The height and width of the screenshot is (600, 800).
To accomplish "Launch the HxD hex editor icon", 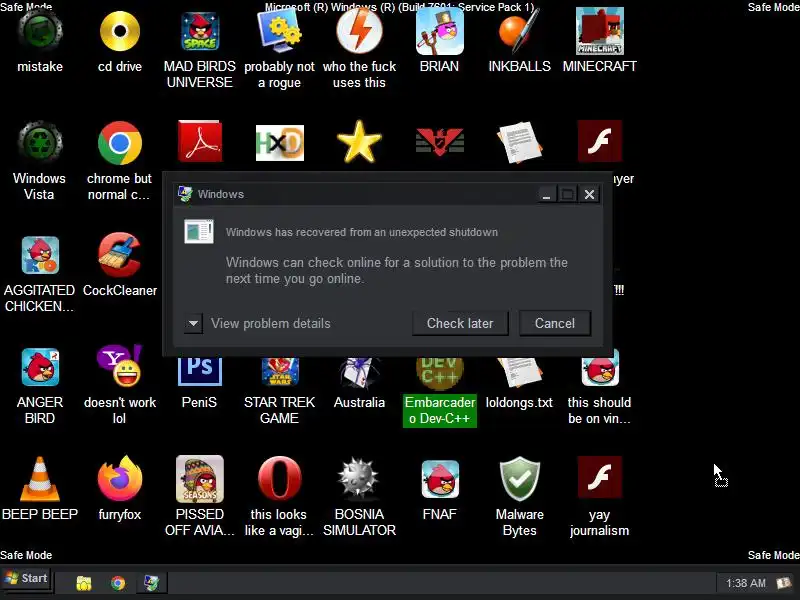I will (x=280, y=143).
